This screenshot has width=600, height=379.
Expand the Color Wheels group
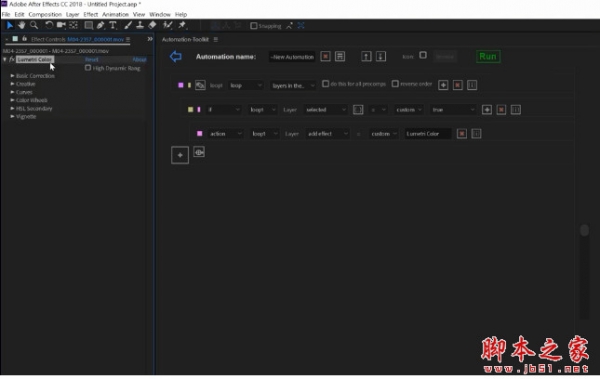(12, 100)
